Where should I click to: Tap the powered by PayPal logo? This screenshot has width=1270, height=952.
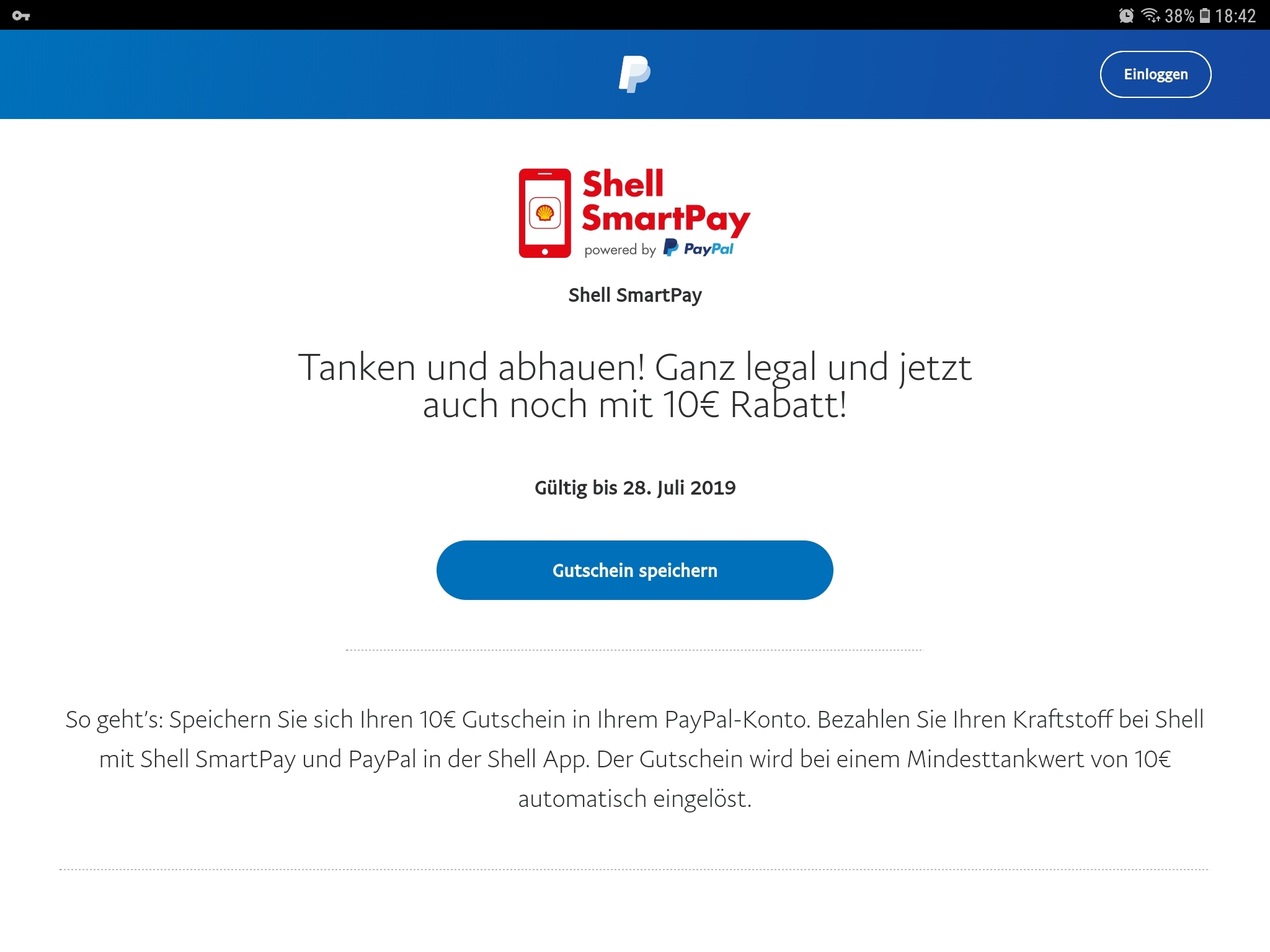coord(659,249)
